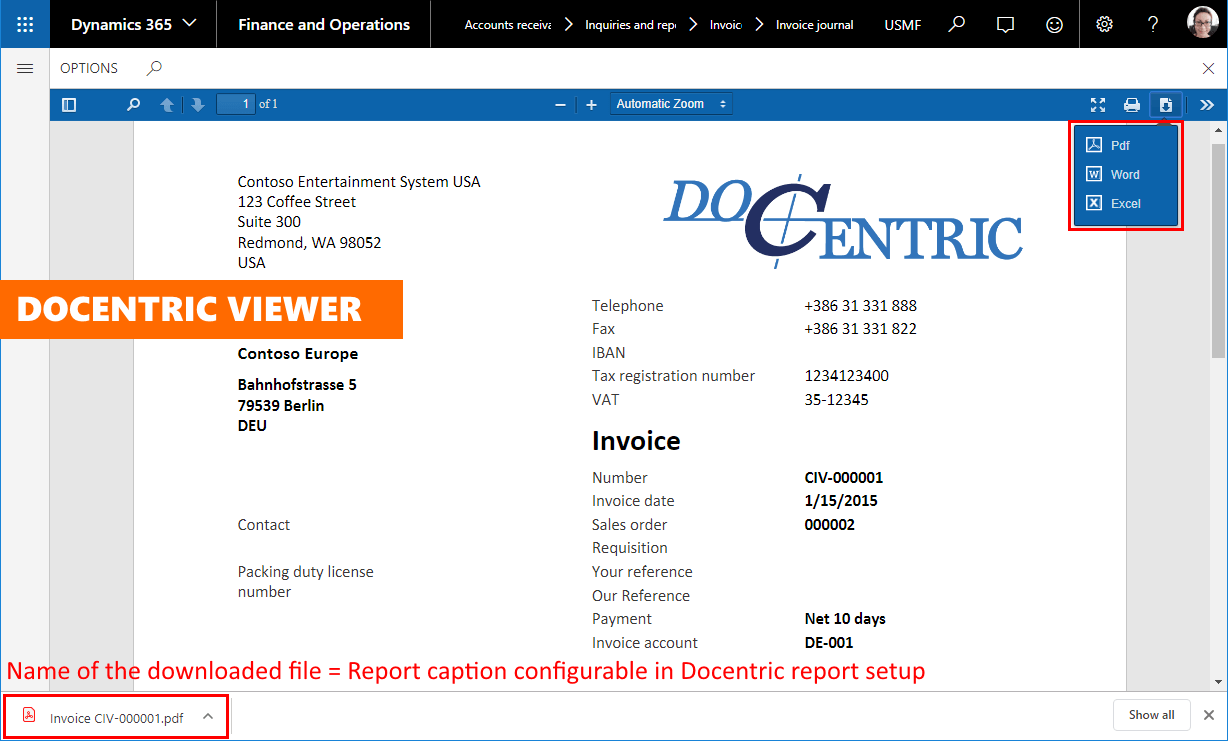Expand more viewer tools chevrons

pyautogui.click(x=1207, y=104)
